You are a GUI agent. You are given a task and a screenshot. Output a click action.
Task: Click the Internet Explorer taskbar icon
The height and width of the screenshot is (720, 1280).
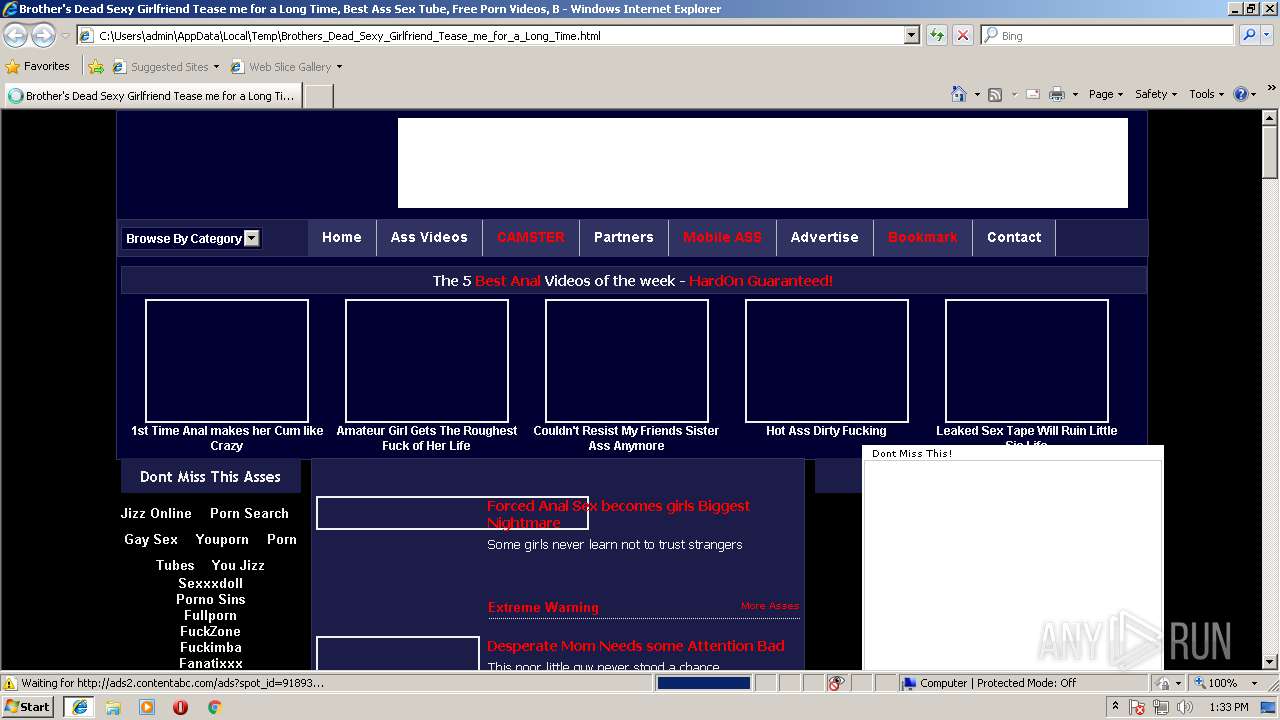[79, 707]
